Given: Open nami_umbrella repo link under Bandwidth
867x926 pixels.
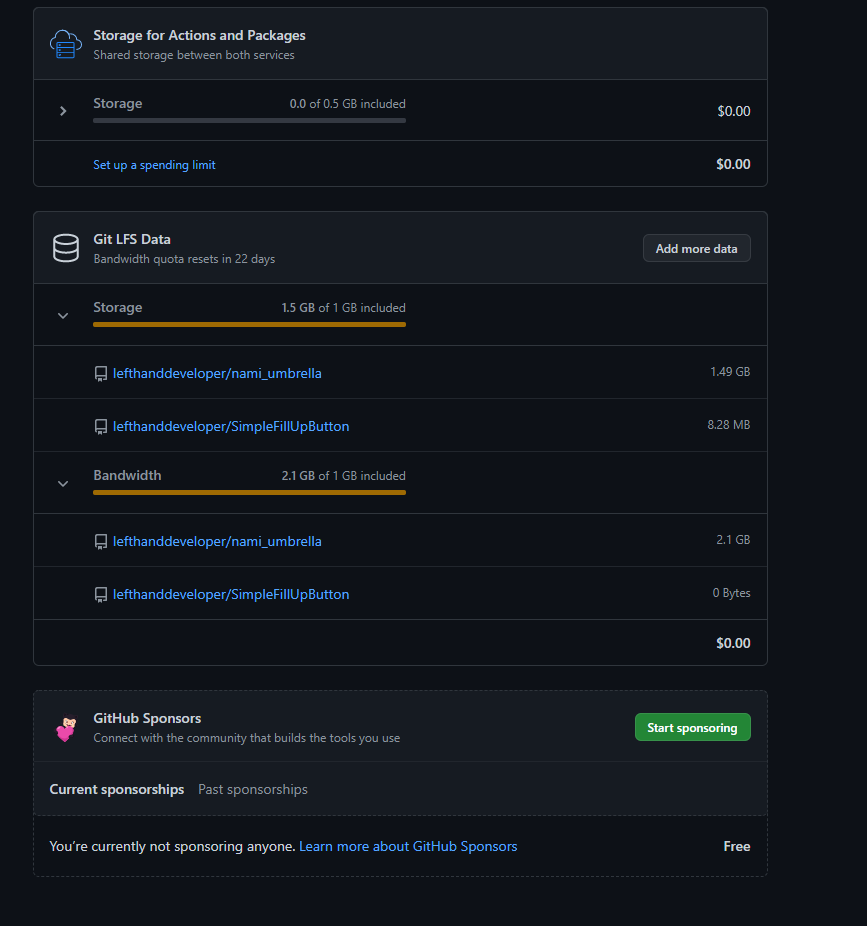Looking at the screenshot, I should [217, 542].
